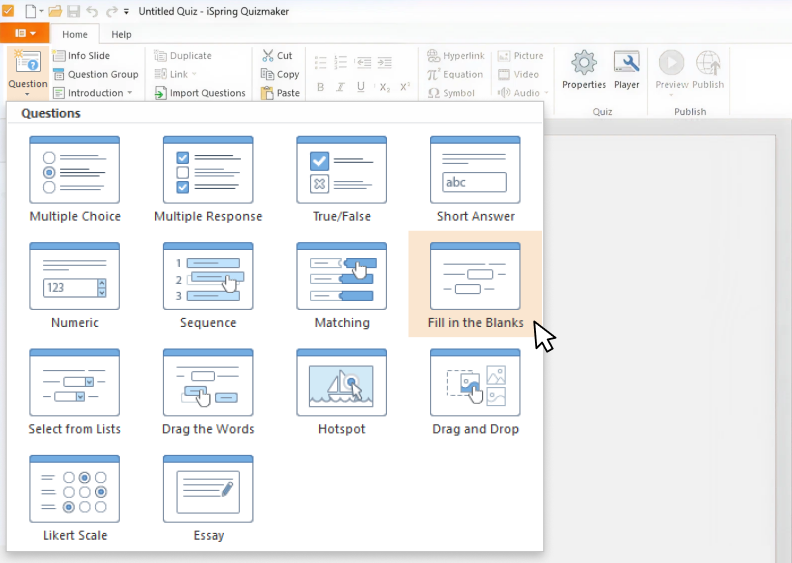Select the Multiple Choice question type
The height and width of the screenshot is (563, 792).
pos(75,179)
